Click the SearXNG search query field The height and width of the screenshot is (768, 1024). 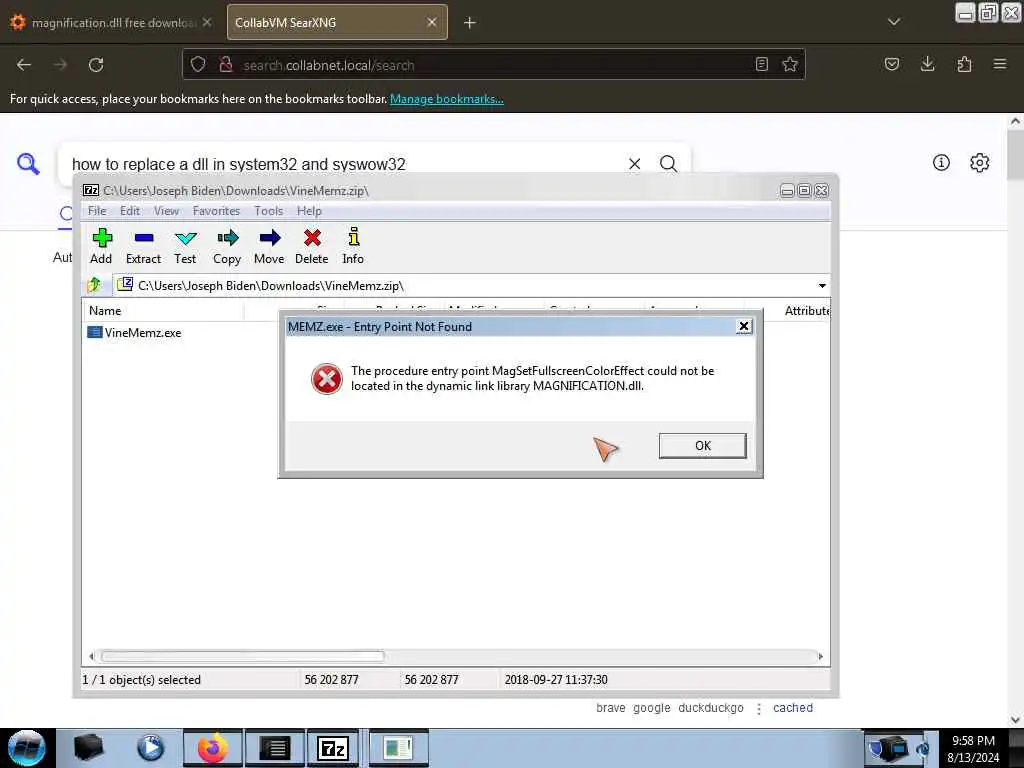click(346, 164)
